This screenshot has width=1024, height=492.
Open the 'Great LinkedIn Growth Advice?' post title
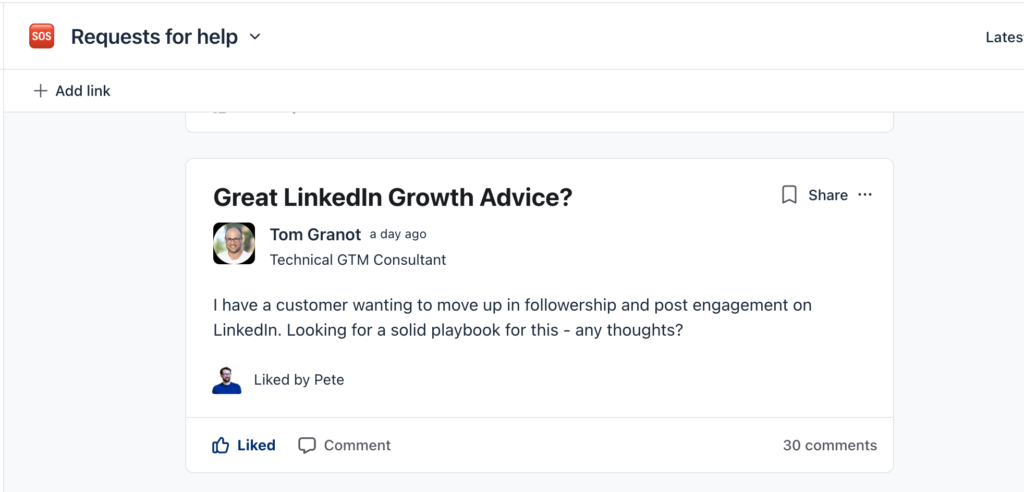click(x=393, y=197)
